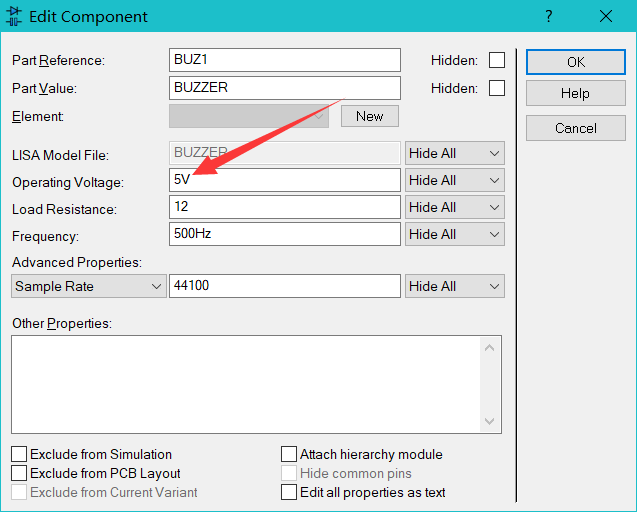The image size is (637, 512).
Task: Click the Operating Voltage label
Action: 68,182
